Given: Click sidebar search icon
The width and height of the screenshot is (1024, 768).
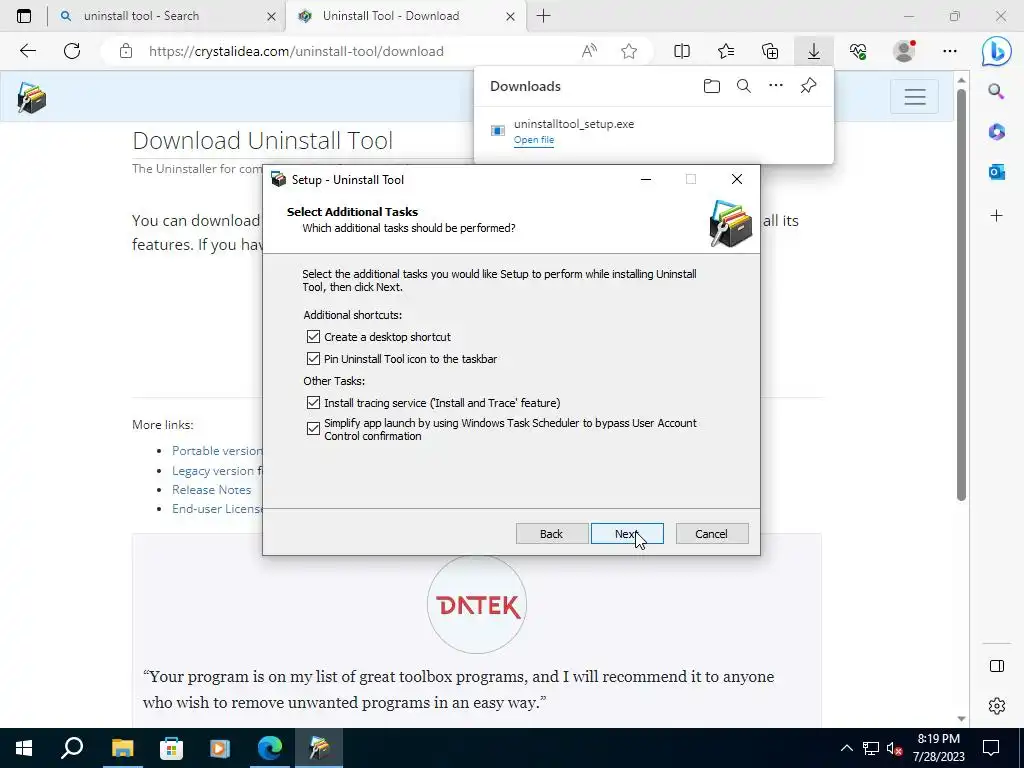Looking at the screenshot, I should pyautogui.click(x=997, y=91).
